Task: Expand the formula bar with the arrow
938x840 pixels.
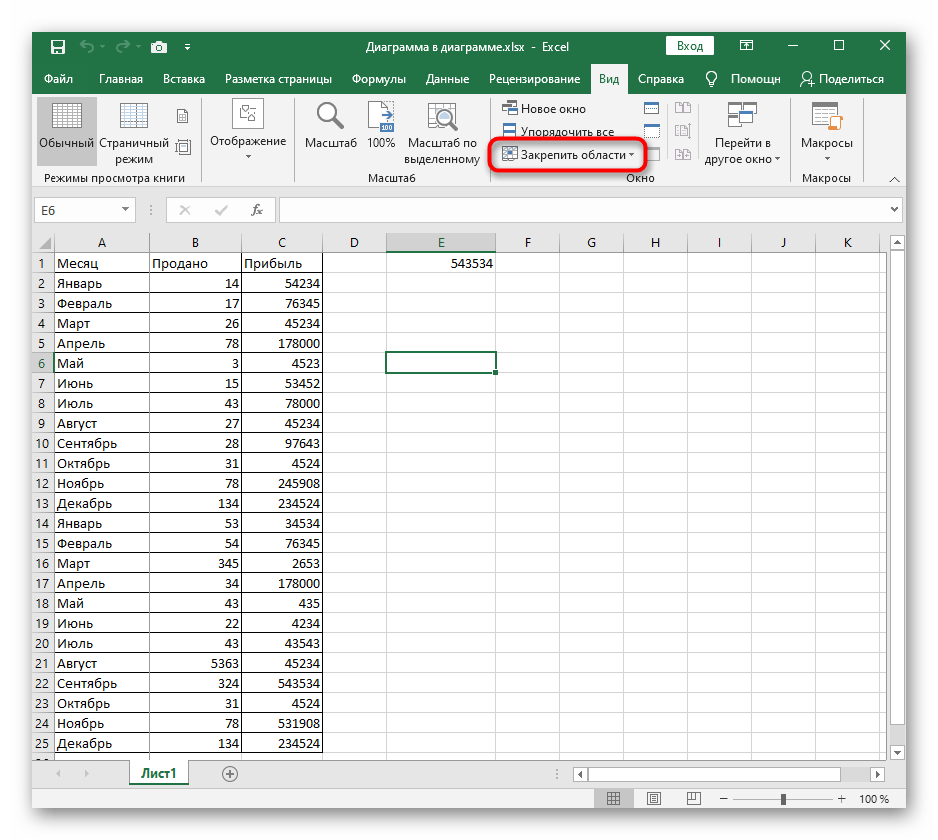Action: click(894, 209)
